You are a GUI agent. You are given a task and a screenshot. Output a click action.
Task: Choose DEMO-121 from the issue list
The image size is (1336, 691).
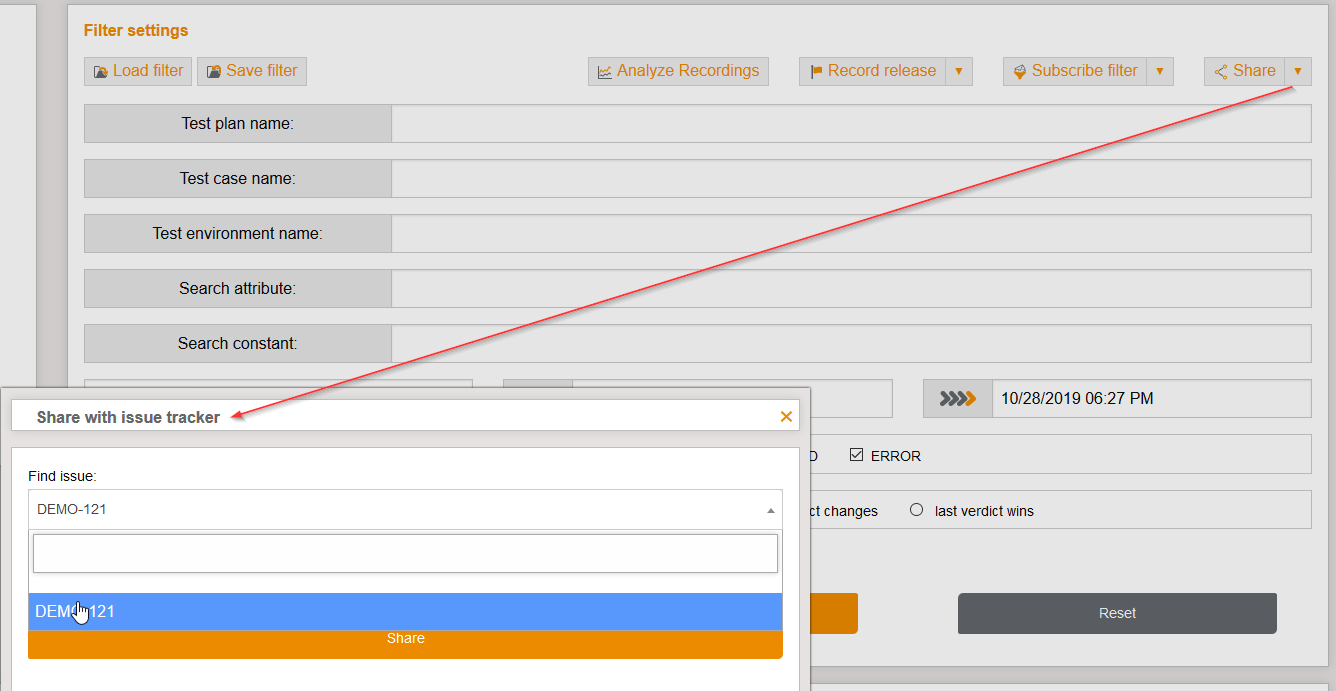(405, 611)
